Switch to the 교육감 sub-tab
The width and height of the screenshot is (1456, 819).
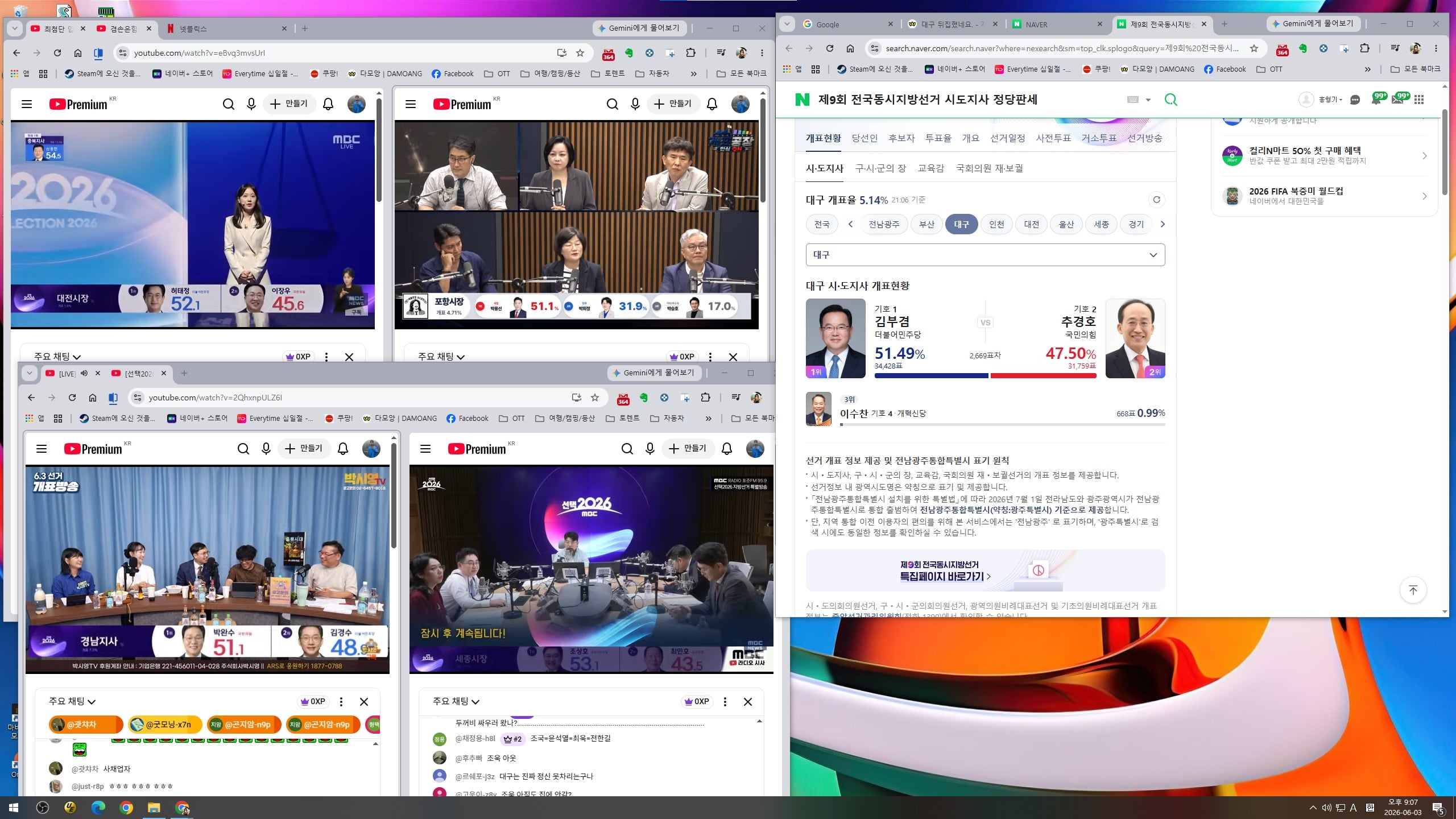pos(931,168)
